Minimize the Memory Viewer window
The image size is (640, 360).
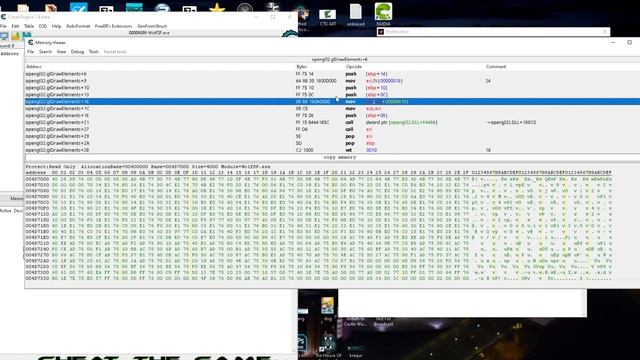[613, 42]
